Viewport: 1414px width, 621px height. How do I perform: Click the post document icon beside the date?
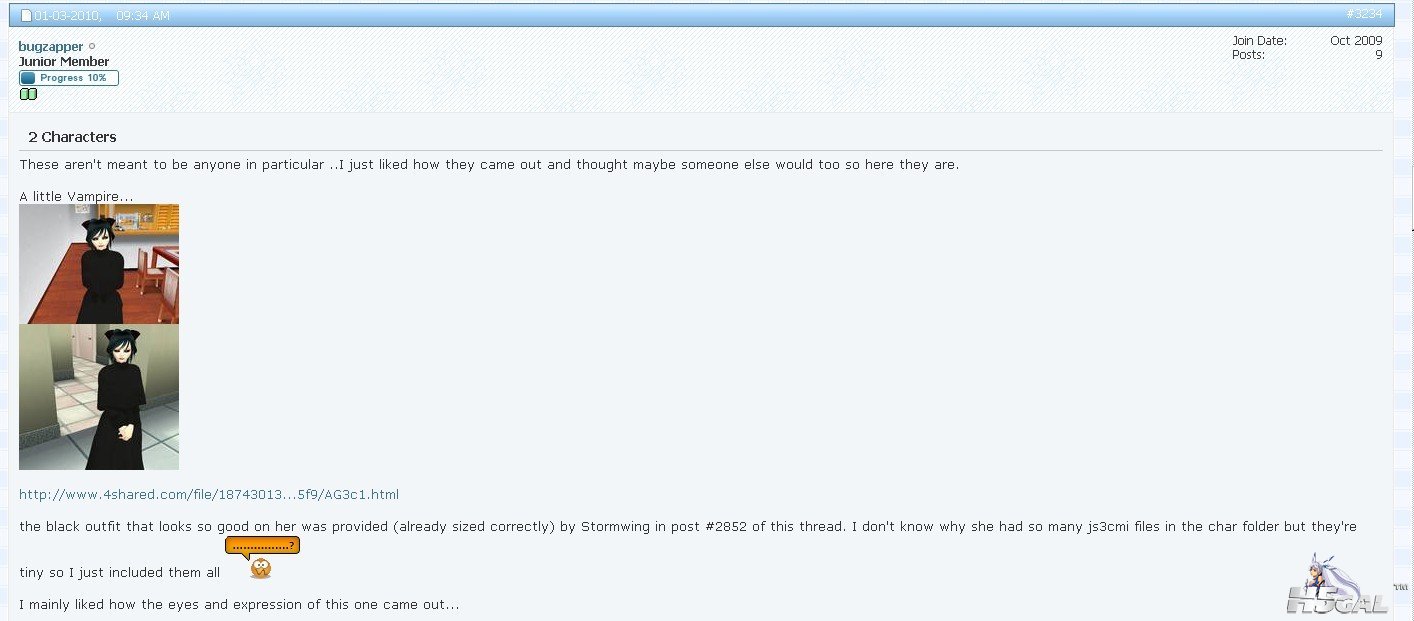click(27, 16)
